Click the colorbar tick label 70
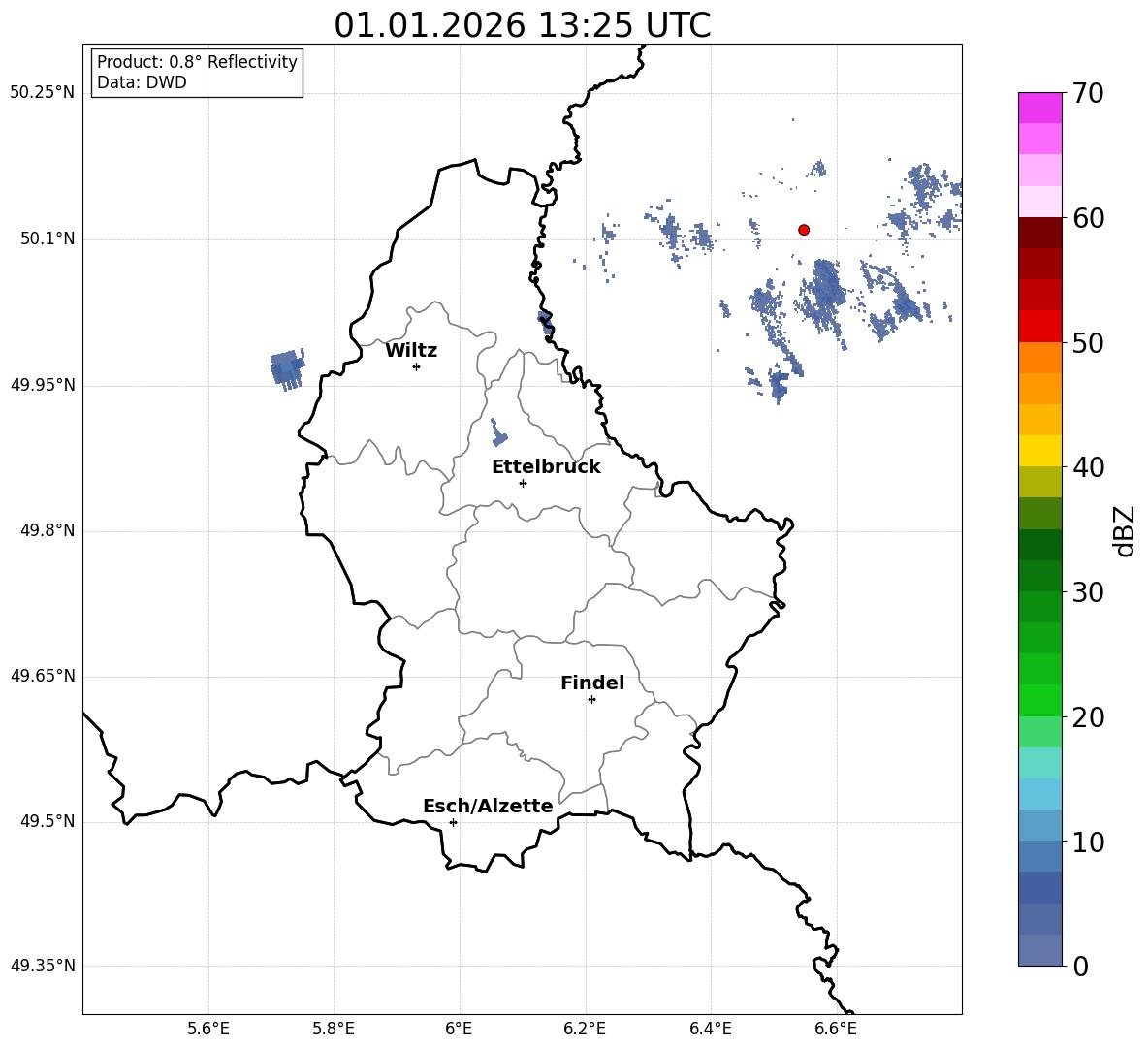The height and width of the screenshot is (1048, 1148). click(1088, 93)
